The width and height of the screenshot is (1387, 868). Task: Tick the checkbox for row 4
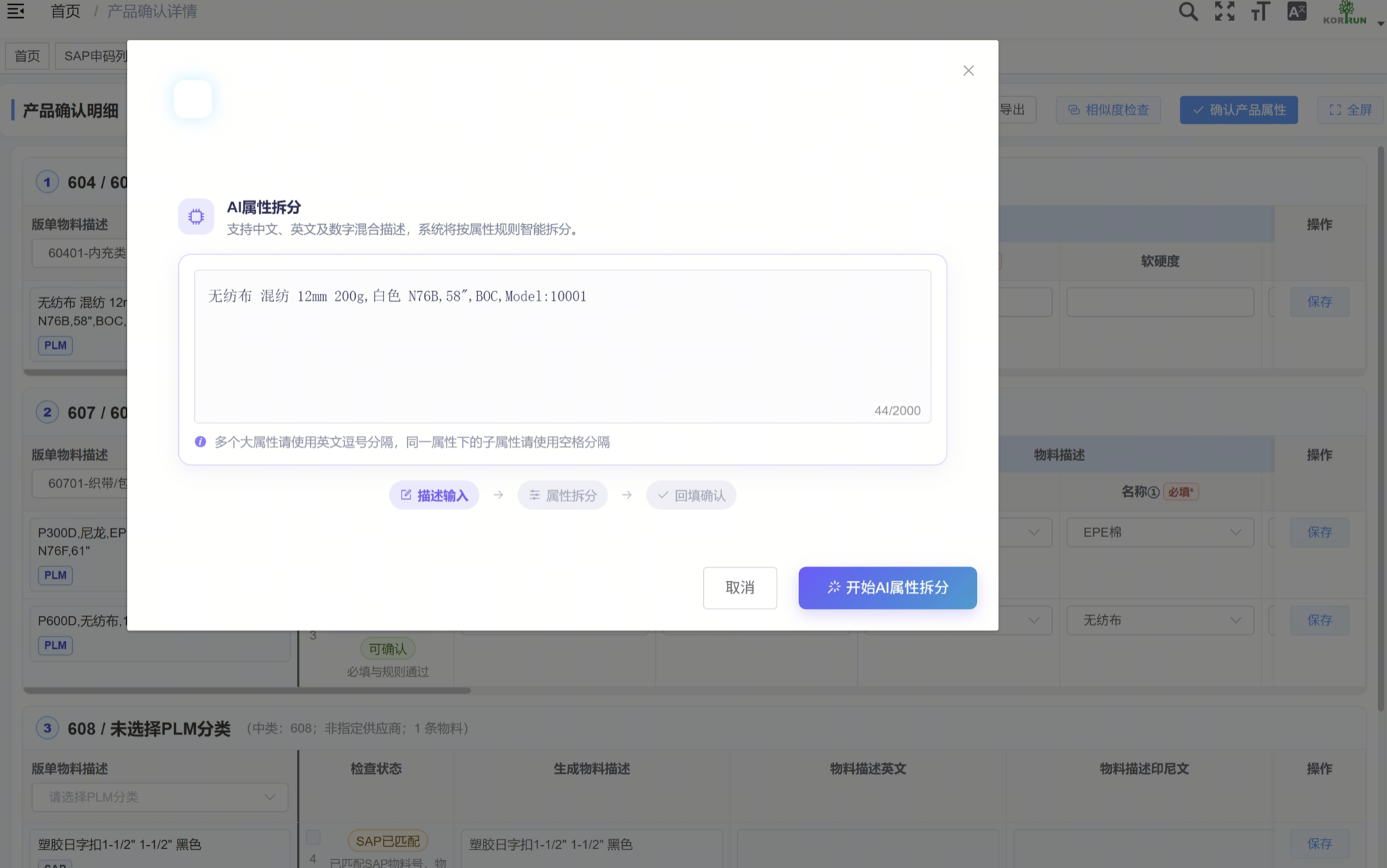coord(313,837)
